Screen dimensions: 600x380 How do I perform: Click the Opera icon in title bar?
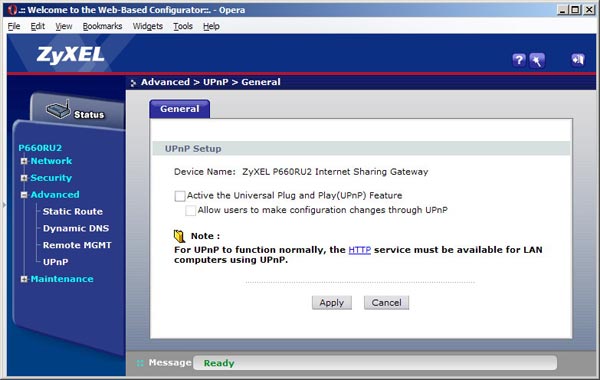coord(13,10)
